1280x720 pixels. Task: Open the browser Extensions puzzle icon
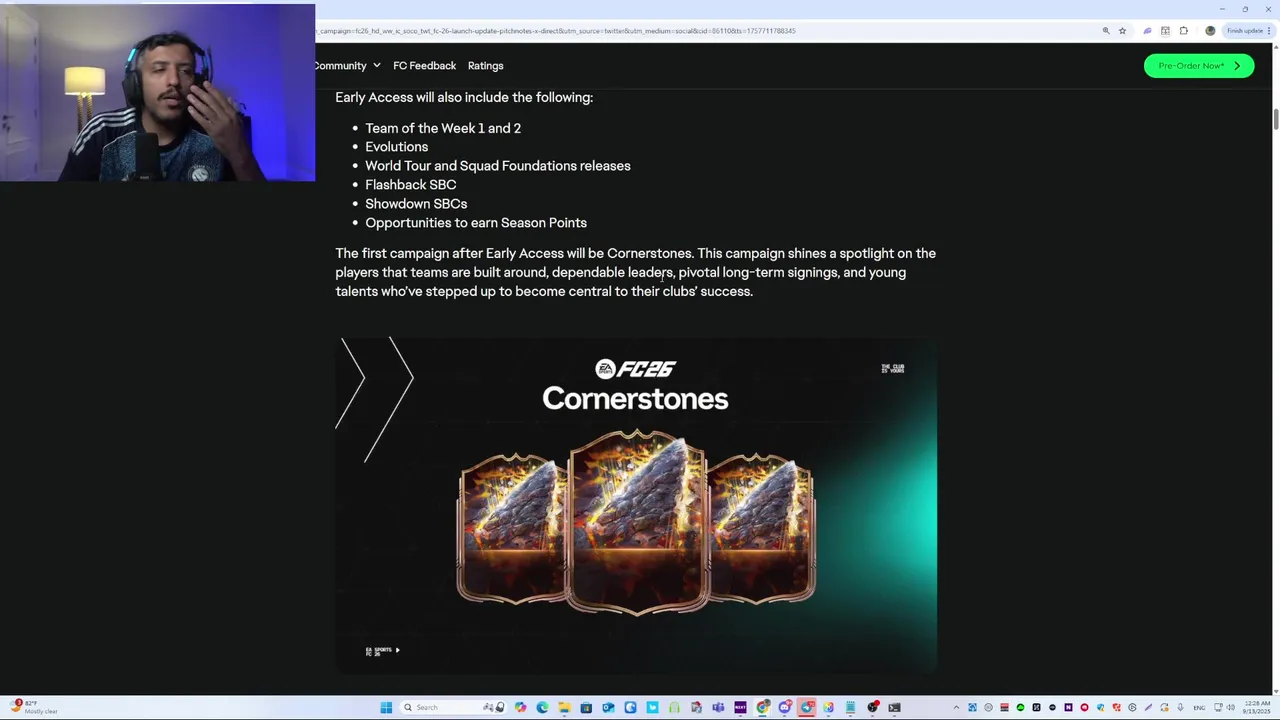1184,31
